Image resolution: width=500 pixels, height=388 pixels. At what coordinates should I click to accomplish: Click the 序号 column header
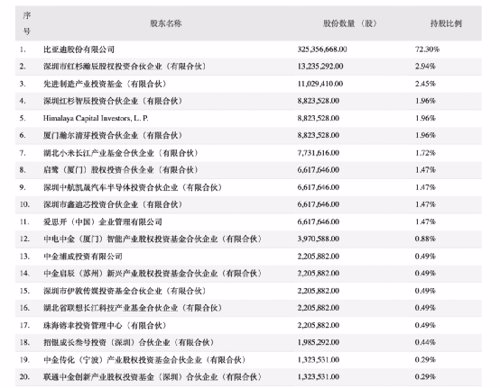point(26,23)
